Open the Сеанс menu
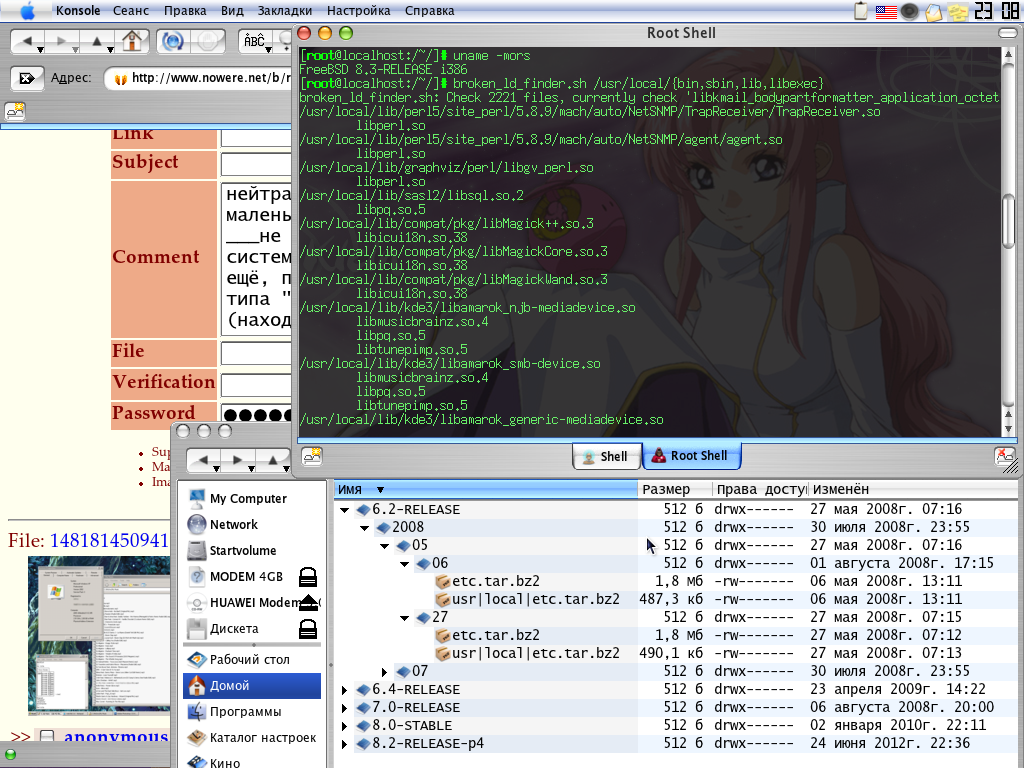This screenshot has width=1024, height=768. 131,11
